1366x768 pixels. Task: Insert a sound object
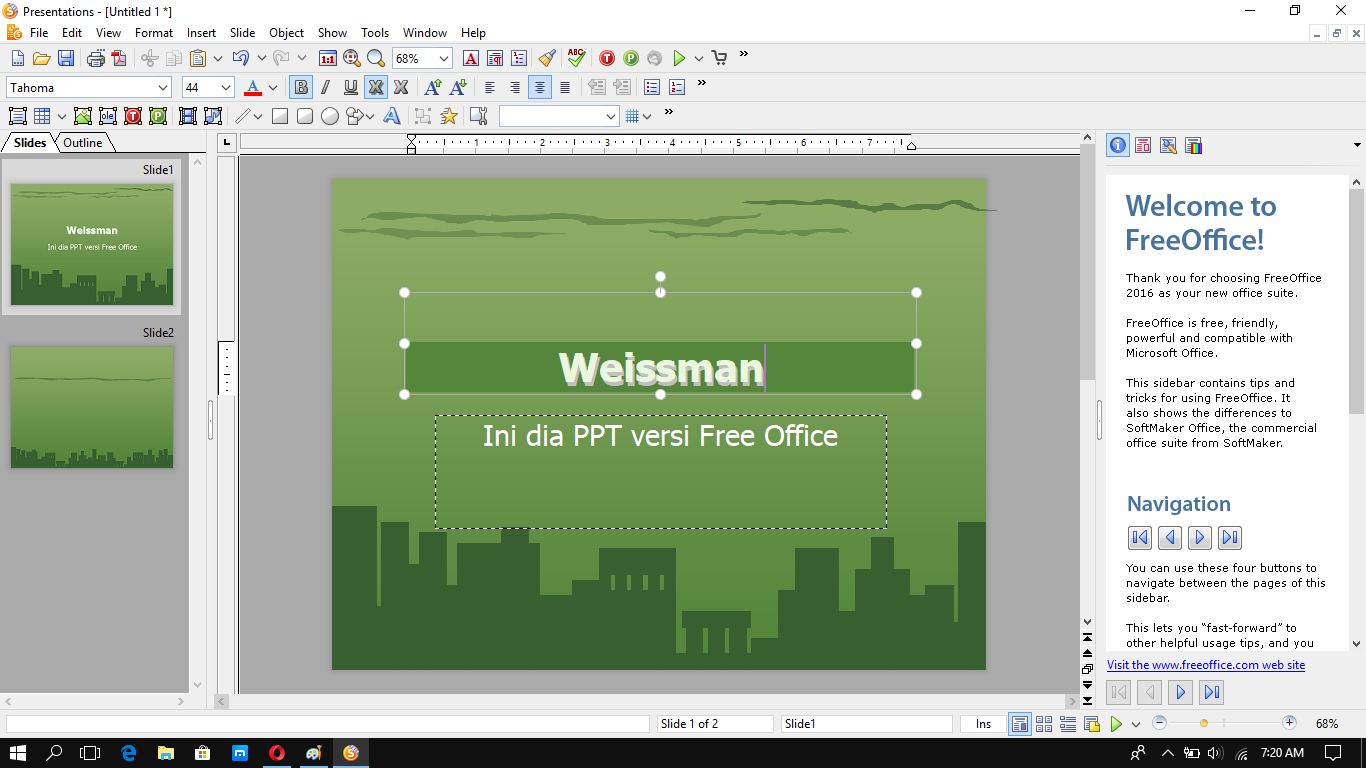[211, 116]
